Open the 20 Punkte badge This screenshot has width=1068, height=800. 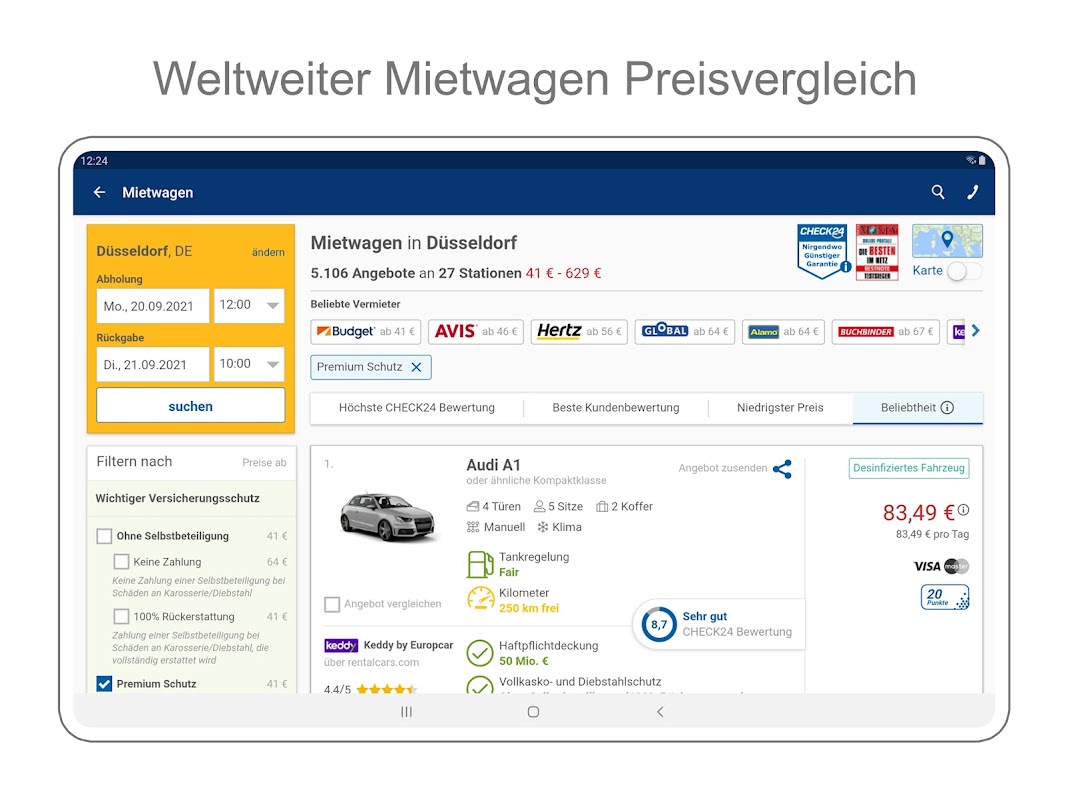945,597
